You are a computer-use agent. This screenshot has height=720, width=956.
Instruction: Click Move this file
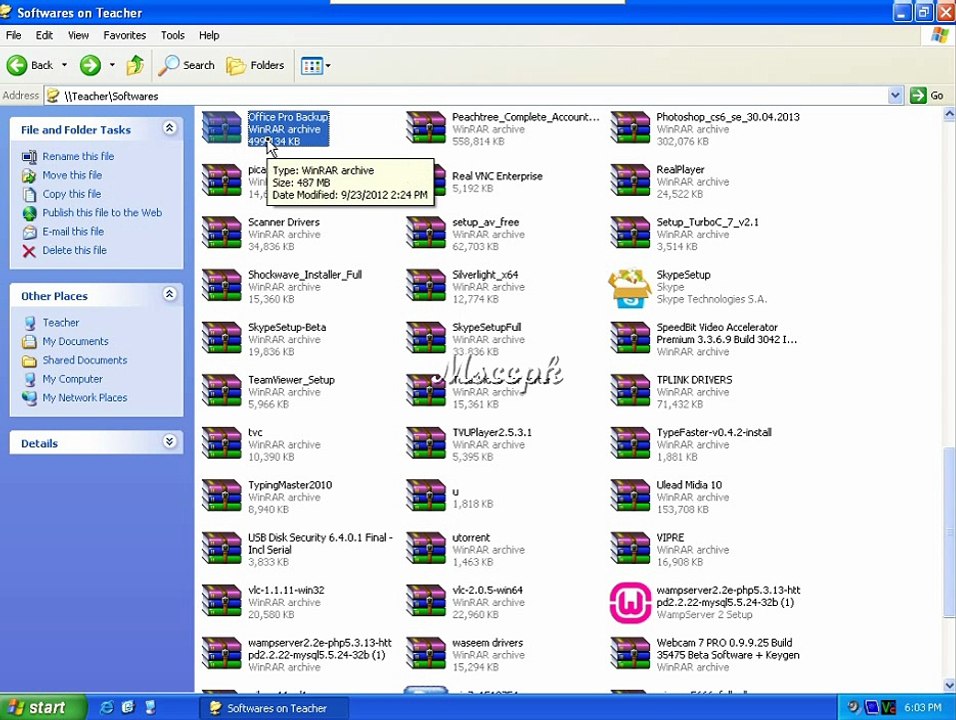tap(72, 176)
